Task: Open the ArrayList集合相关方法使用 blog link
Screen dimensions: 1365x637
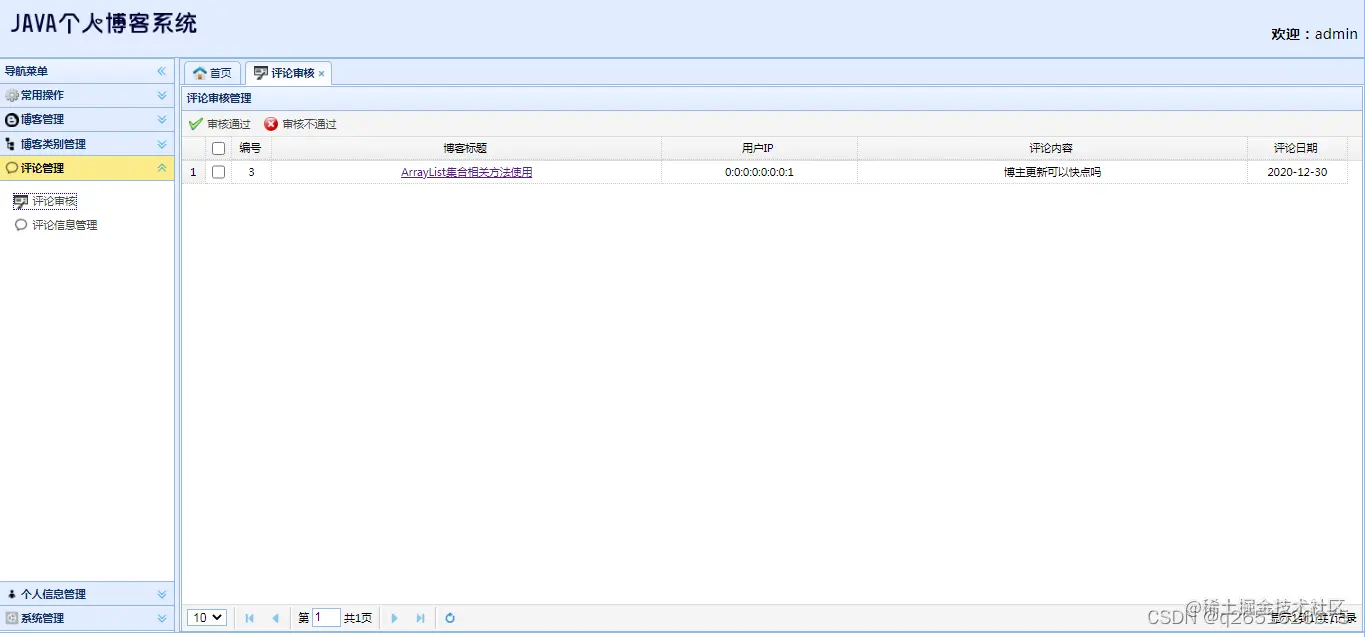Action: coord(466,172)
